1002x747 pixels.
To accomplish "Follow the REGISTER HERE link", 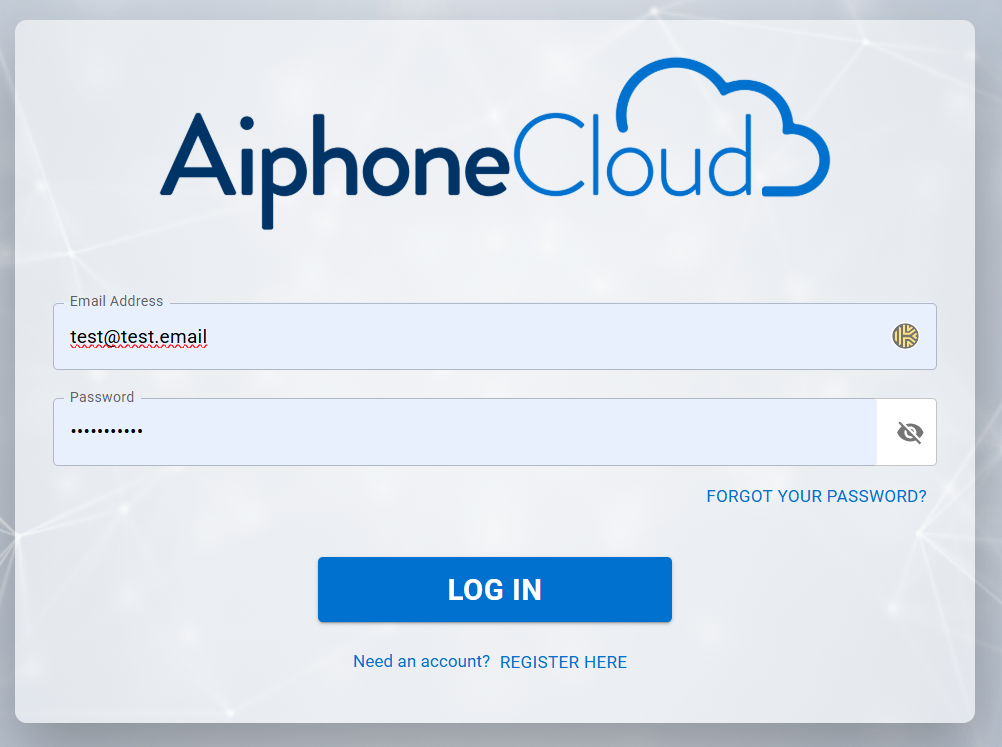I will (563, 662).
